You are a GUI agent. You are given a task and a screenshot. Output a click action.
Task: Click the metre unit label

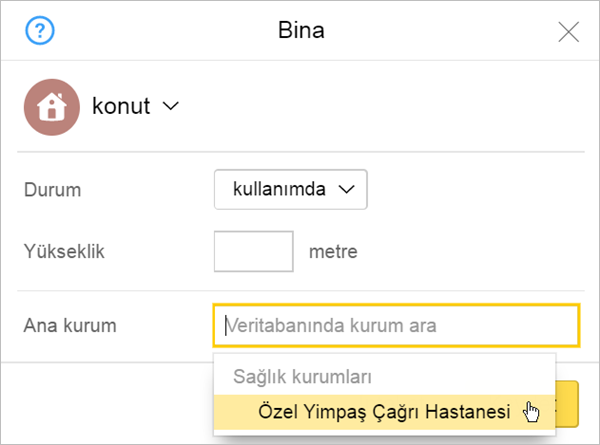(333, 252)
